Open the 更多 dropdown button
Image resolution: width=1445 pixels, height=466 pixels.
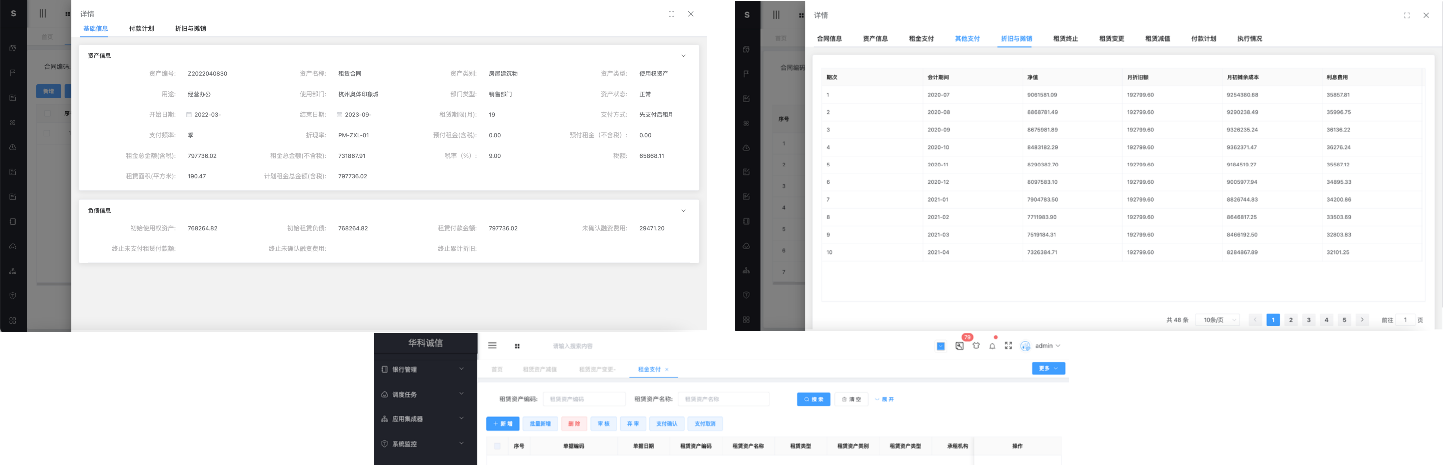pyautogui.click(x=1048, y=368)
